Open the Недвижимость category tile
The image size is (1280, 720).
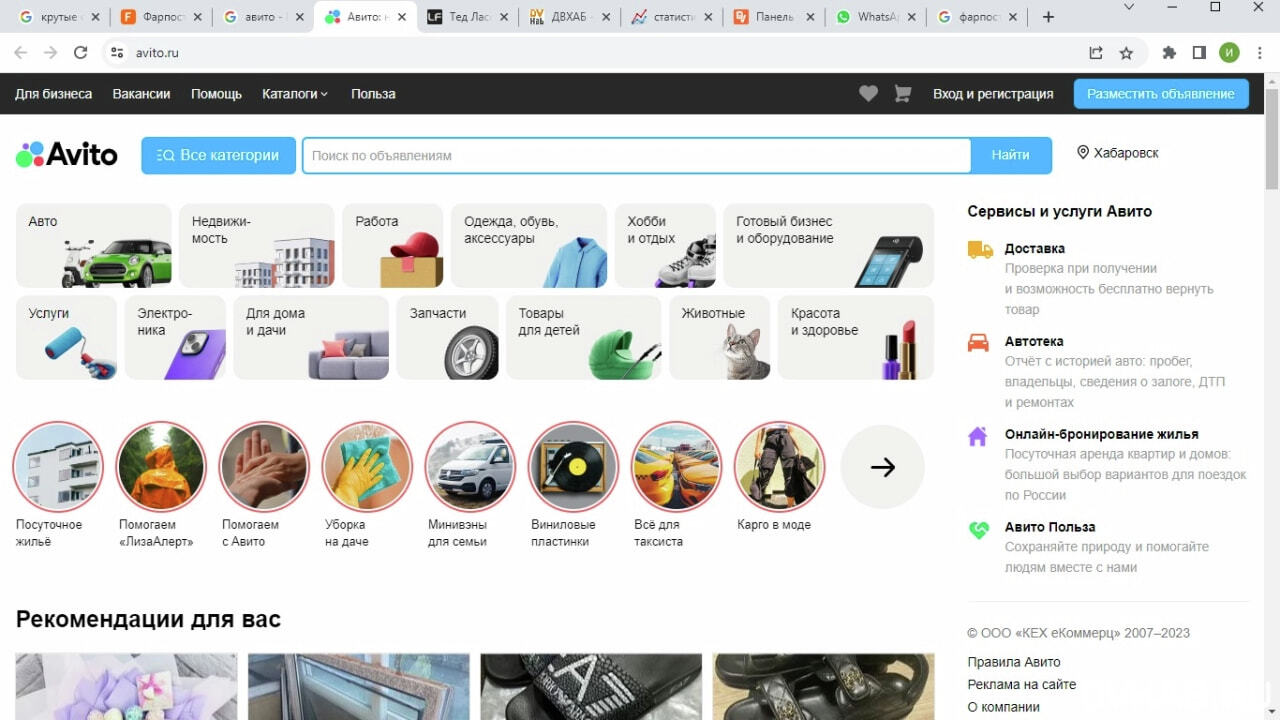(x=257, y=246)
